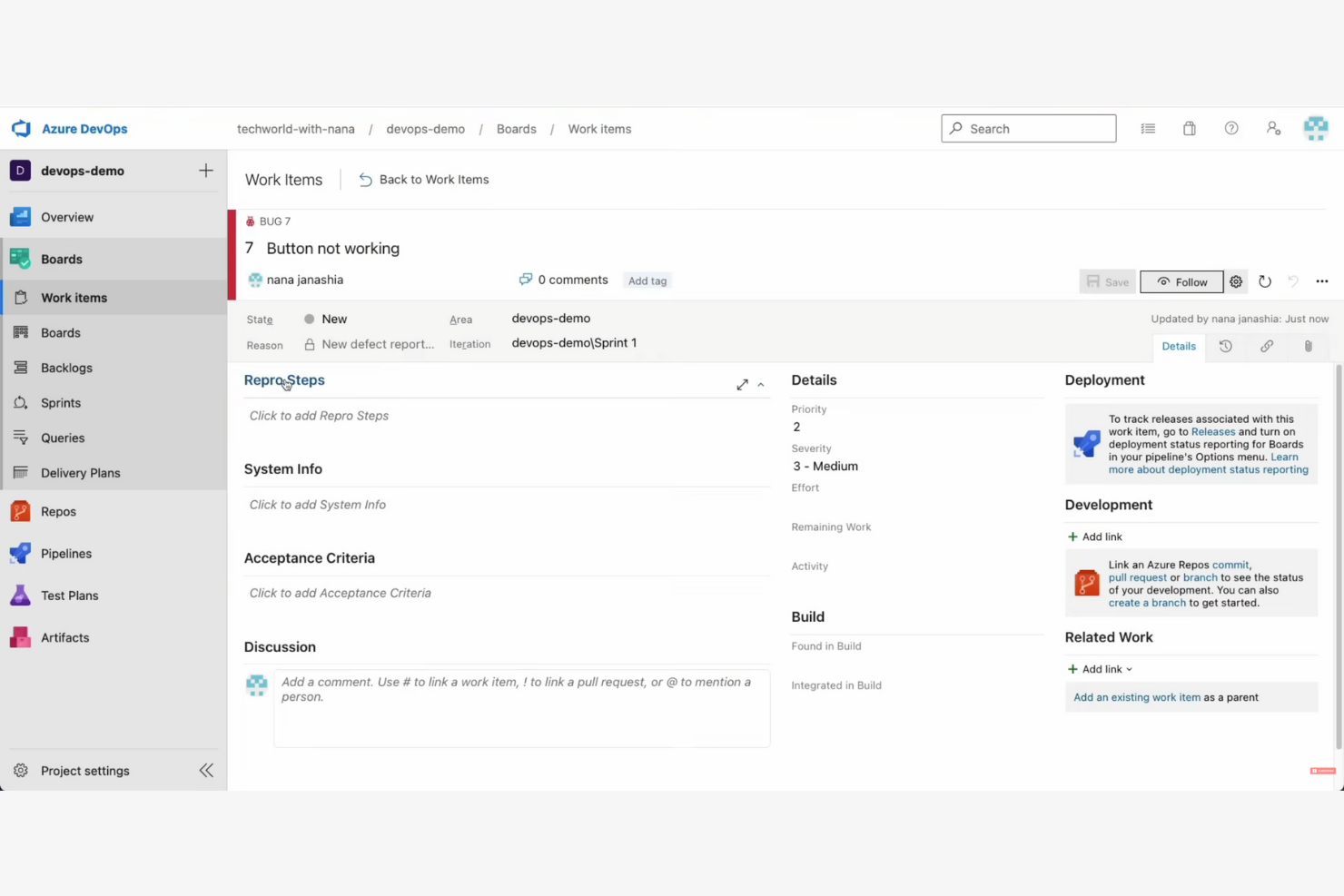Viewport: 1344px width, 896px height.
Task: Click the Discussion comment field
Action: click(521, 708)
